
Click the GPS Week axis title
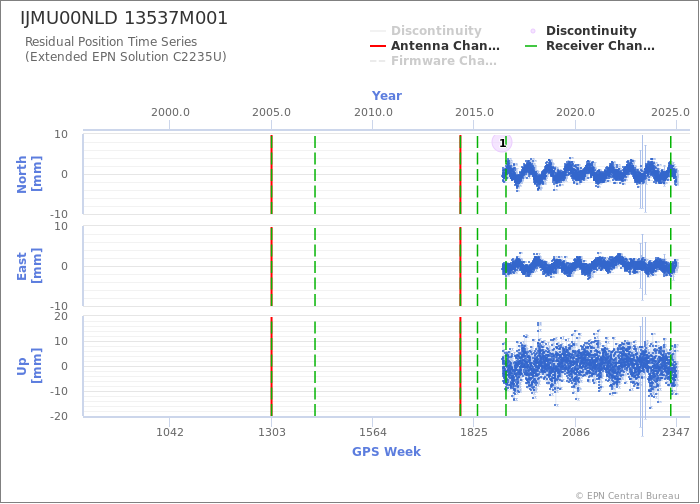pos(387,451)
